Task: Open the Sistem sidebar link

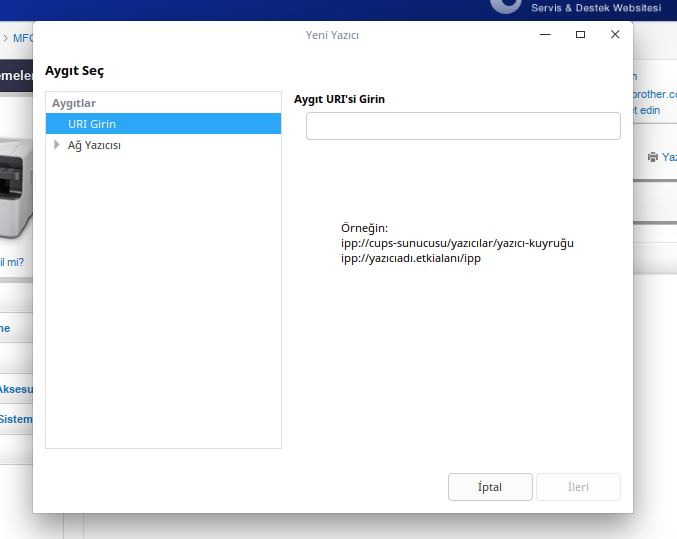Action: [16, 419]
